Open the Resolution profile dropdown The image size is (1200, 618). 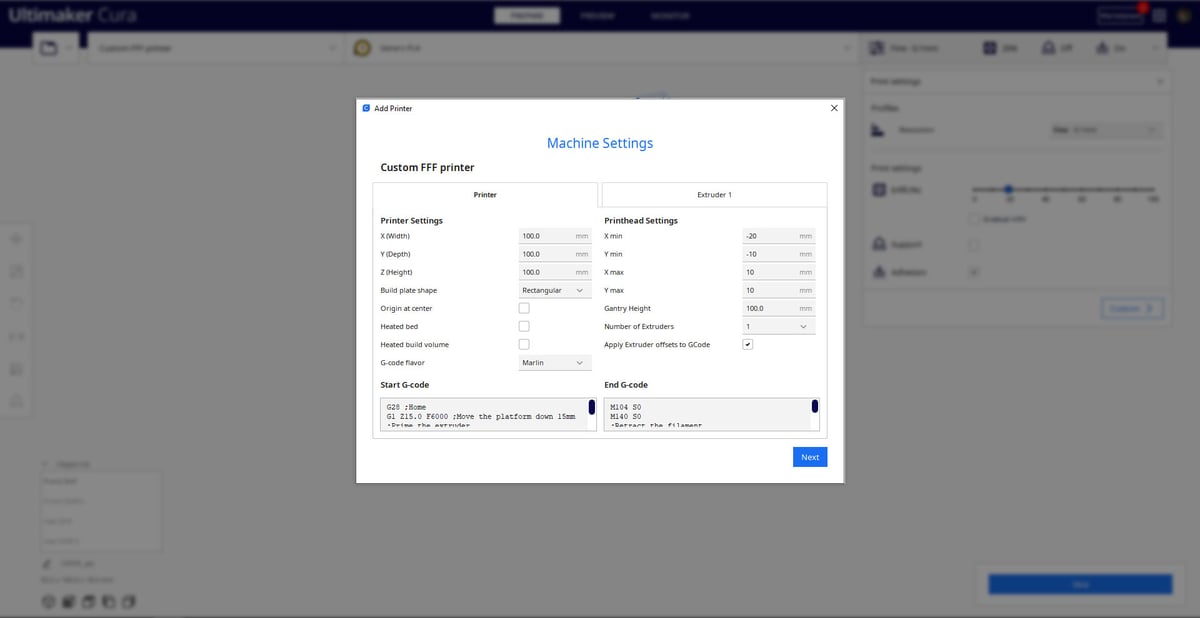pyautogui.click(x=1106, y=130)
